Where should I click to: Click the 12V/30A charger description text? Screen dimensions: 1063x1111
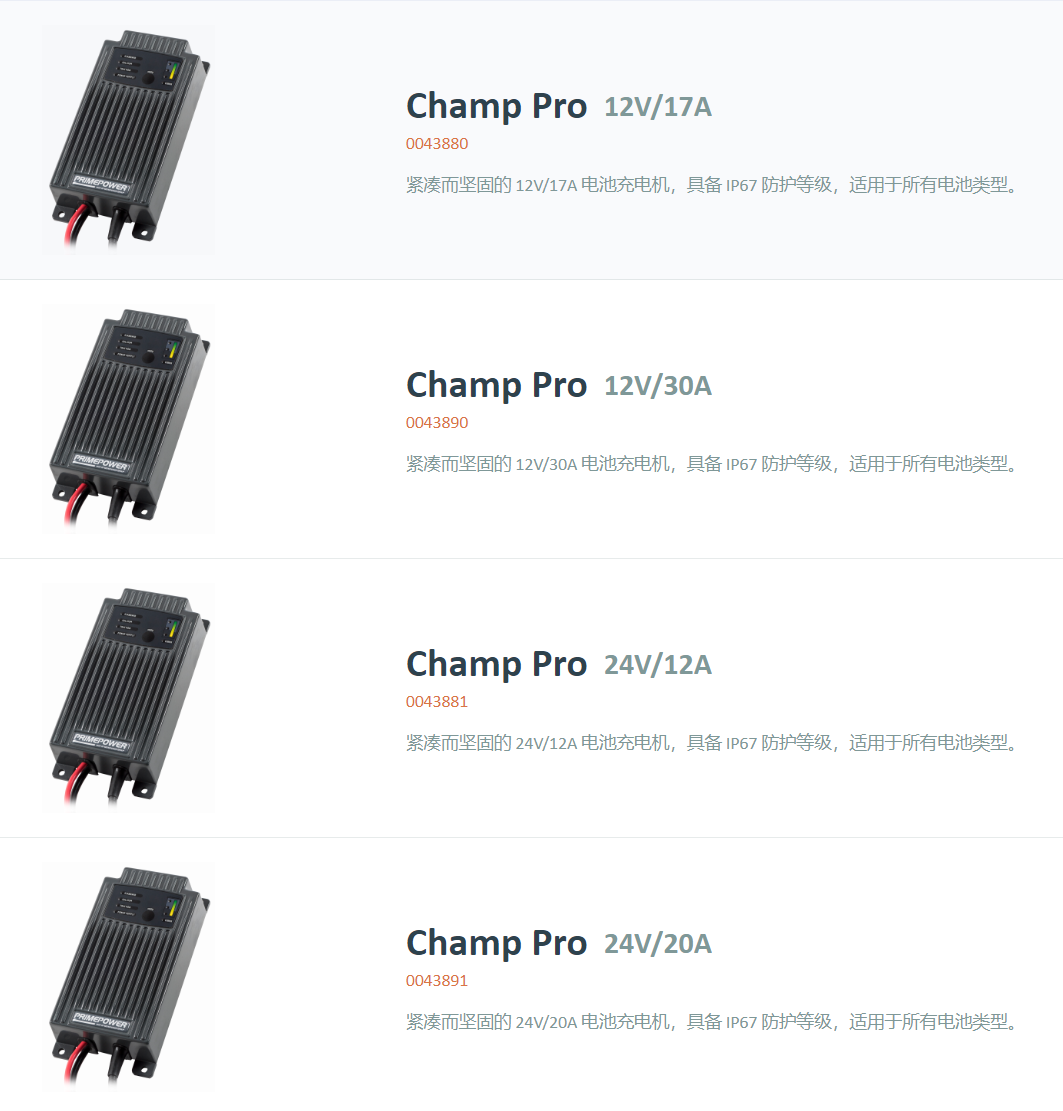(712, 464)
